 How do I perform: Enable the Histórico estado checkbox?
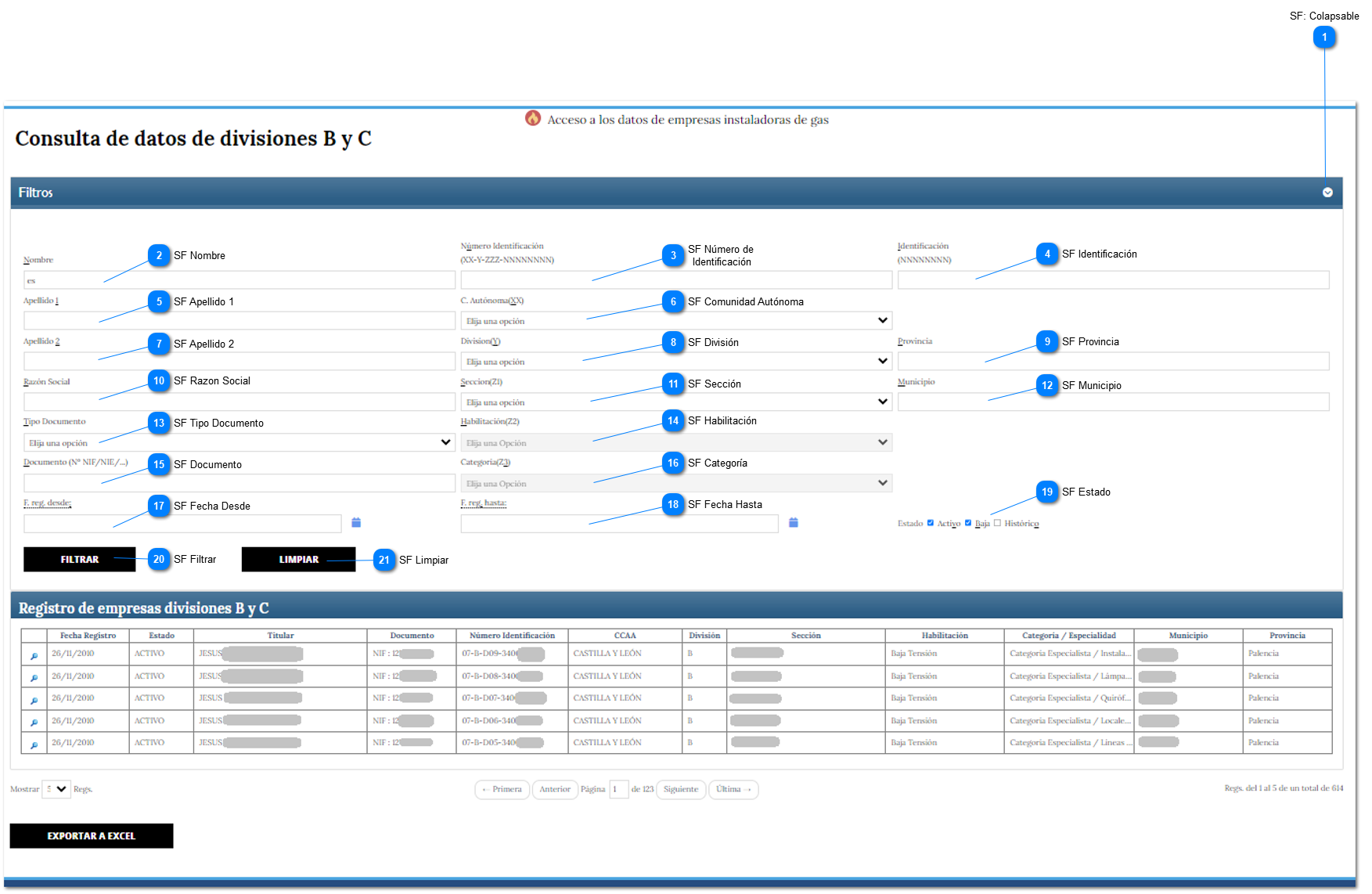(997, 523)
